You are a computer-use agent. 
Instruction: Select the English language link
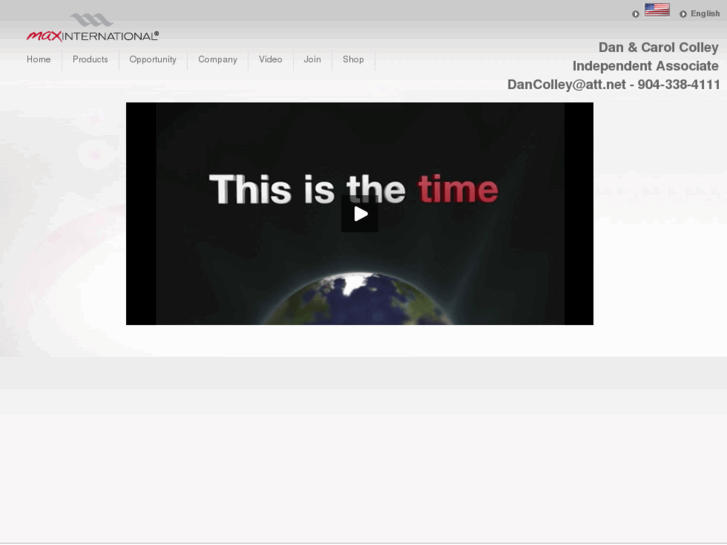705,13
